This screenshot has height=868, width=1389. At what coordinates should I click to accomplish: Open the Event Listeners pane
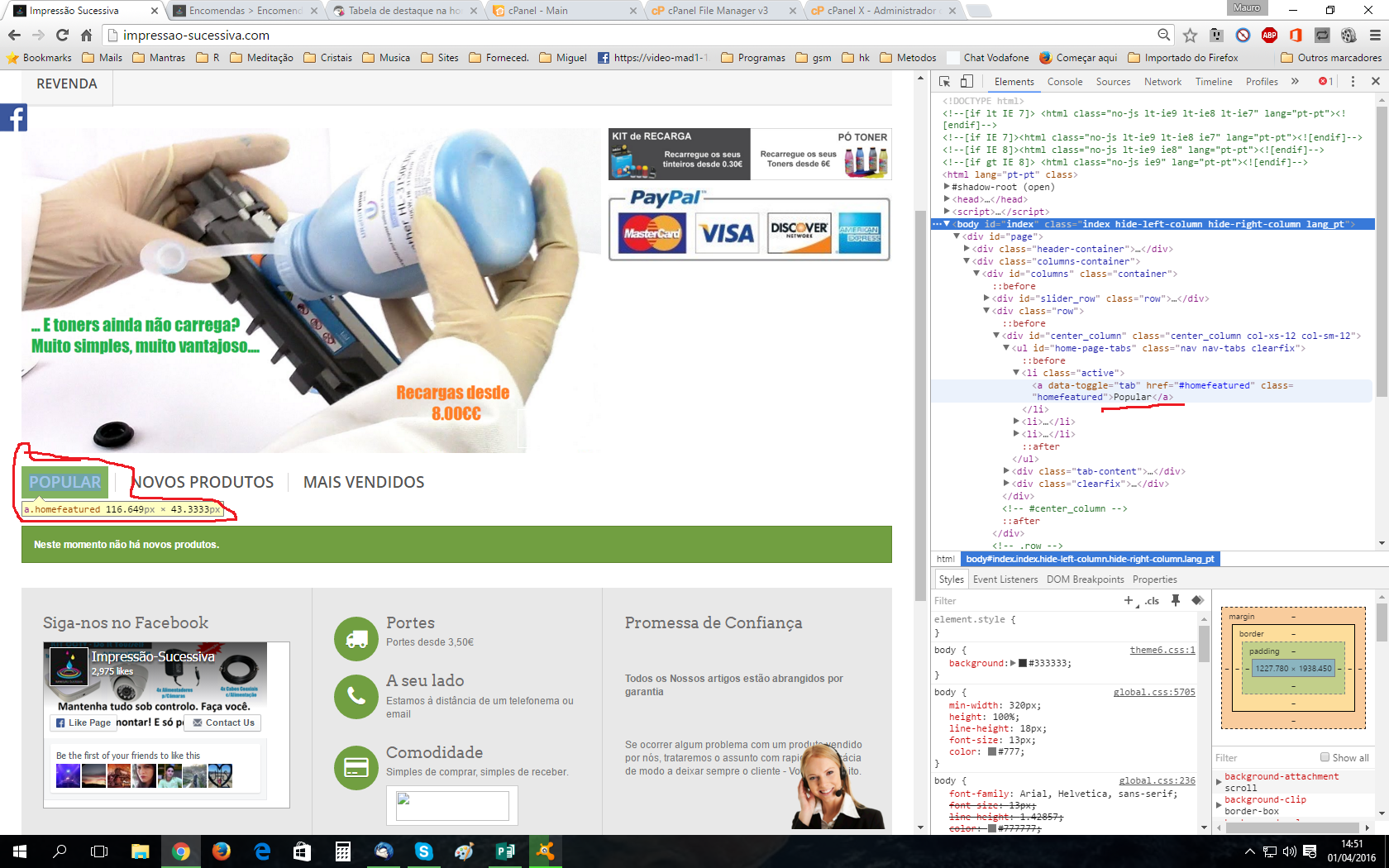1005,579
